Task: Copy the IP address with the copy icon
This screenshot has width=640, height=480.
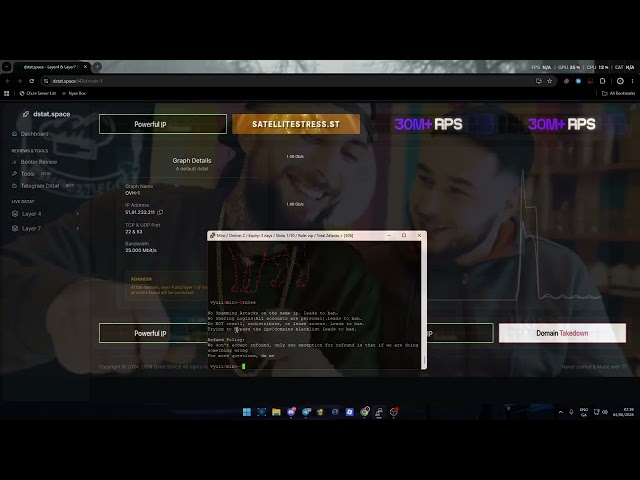Action: (160, 212)
